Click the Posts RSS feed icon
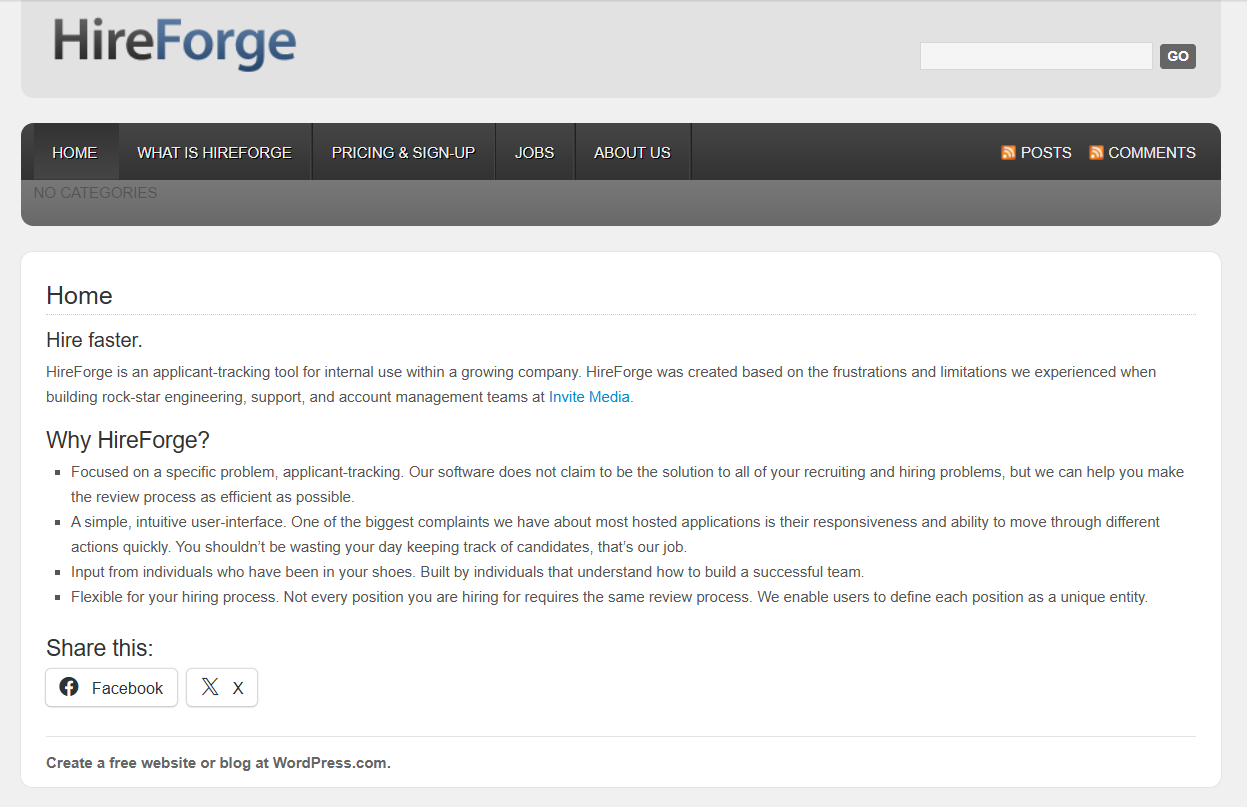The height and width of the screenshot is (807, 1247). (1009, 153)
